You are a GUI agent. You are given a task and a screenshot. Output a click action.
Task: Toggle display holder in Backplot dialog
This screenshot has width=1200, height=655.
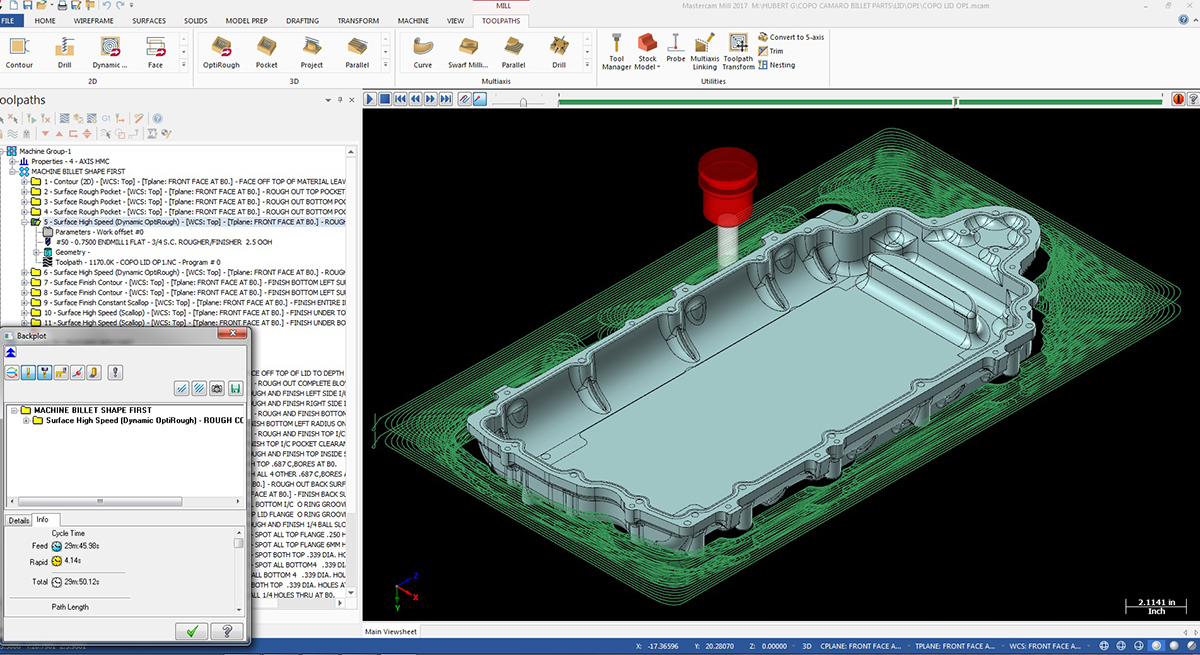point(45,373)
